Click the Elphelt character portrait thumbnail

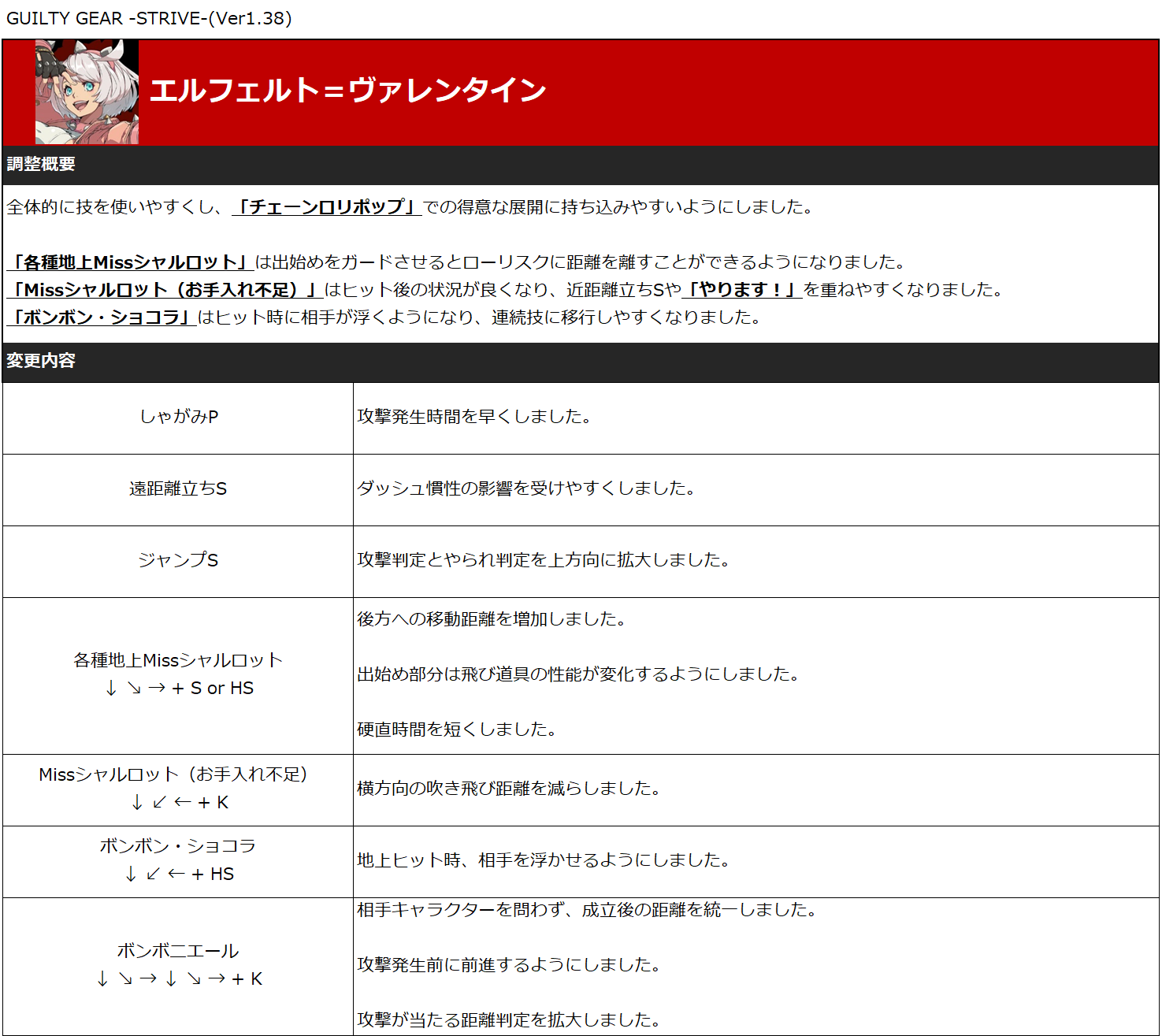(x=87, y=92)
